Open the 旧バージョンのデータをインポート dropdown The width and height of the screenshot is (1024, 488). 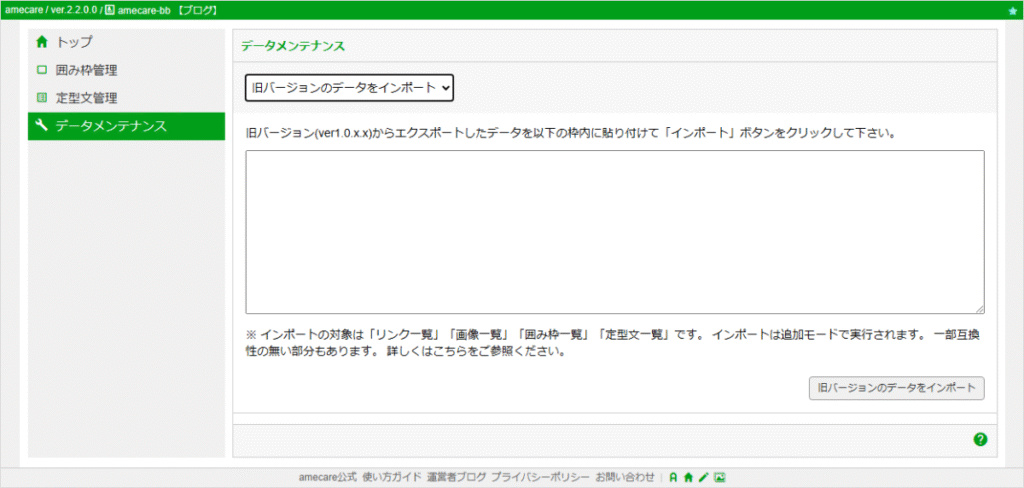pos(349,88)
